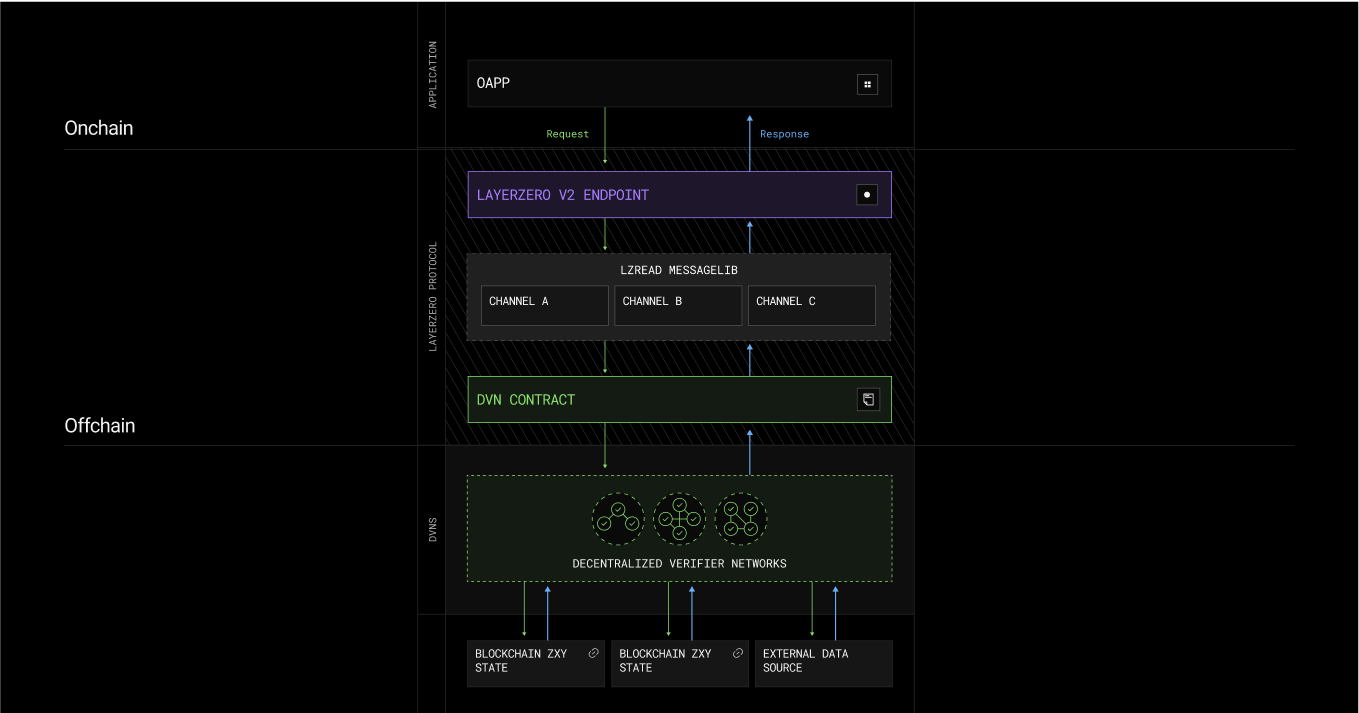
Task: Open the document icon on DVN Contract
Action: click(x=866, y=399)
